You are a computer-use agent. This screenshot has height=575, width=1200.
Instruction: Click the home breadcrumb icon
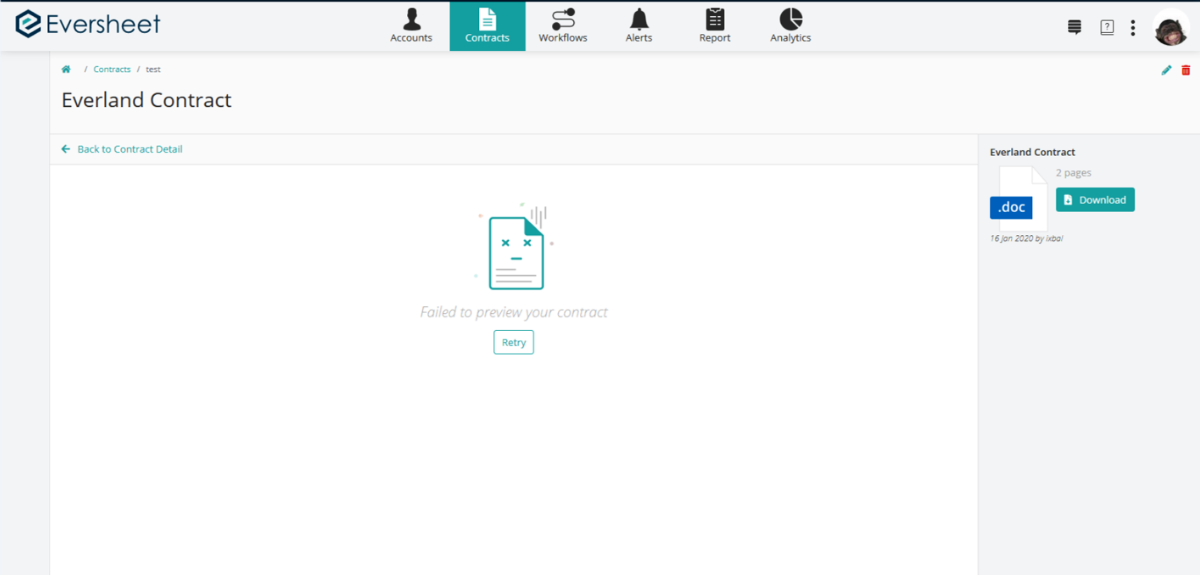tap(66, 69)
